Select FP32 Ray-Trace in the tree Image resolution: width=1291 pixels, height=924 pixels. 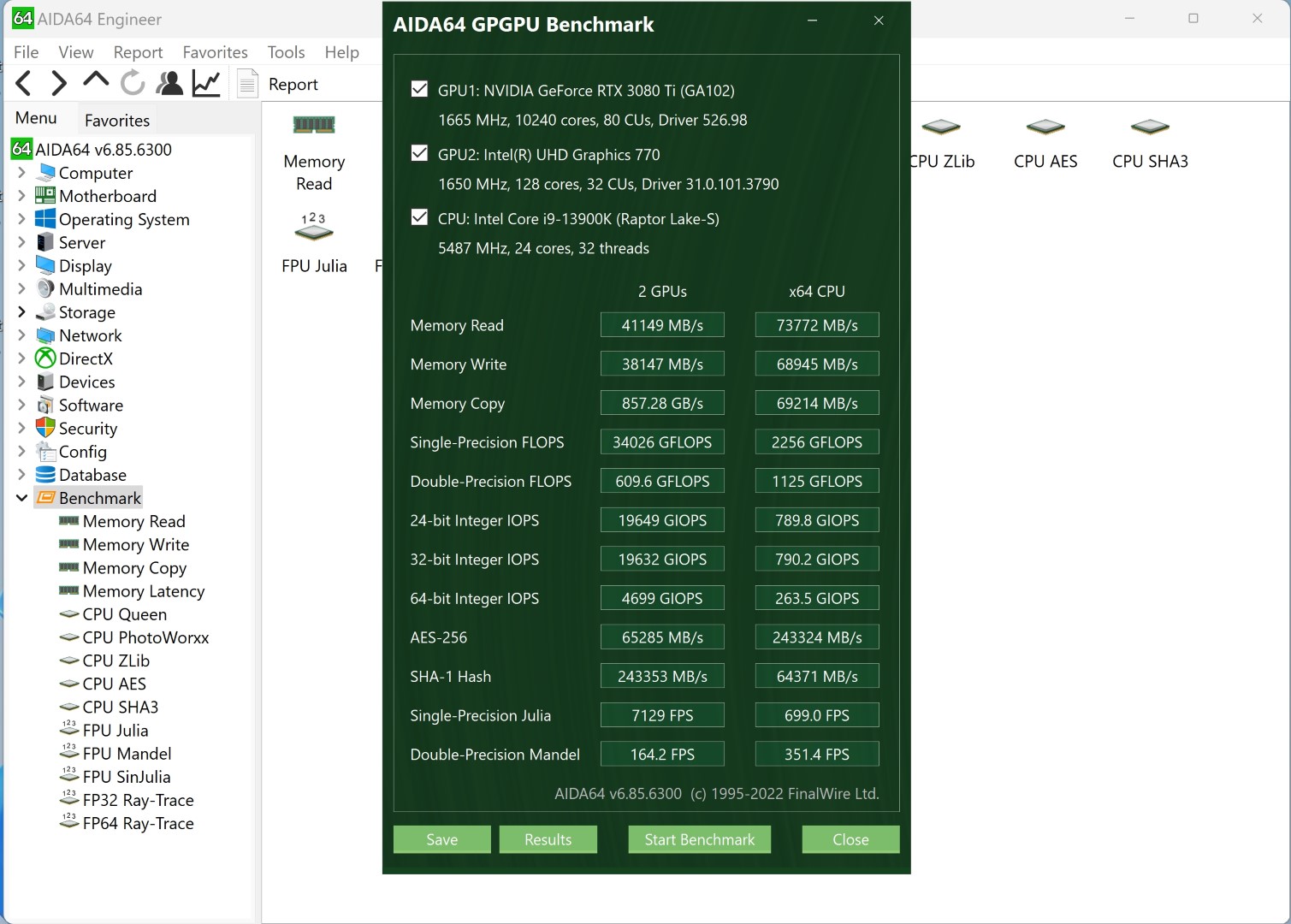(139, 800)
